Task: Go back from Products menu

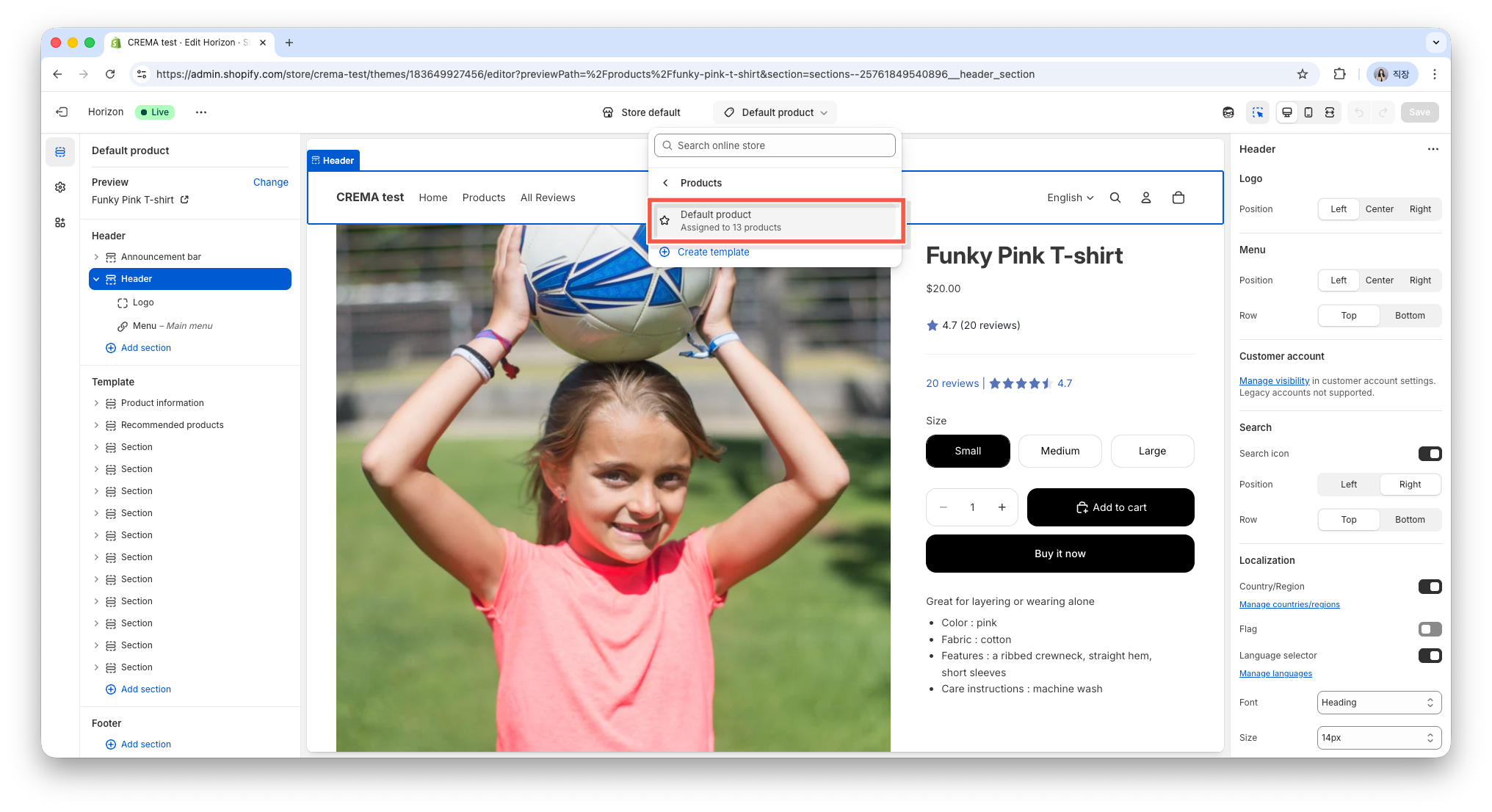Action: pyautogui.click(x=665, y=183)
